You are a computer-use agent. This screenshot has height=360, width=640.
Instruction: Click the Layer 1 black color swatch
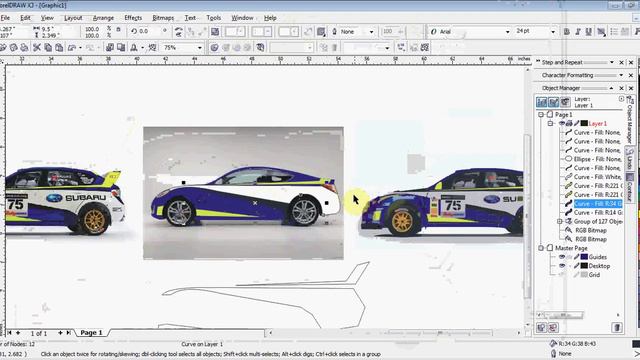pos(584,123)
